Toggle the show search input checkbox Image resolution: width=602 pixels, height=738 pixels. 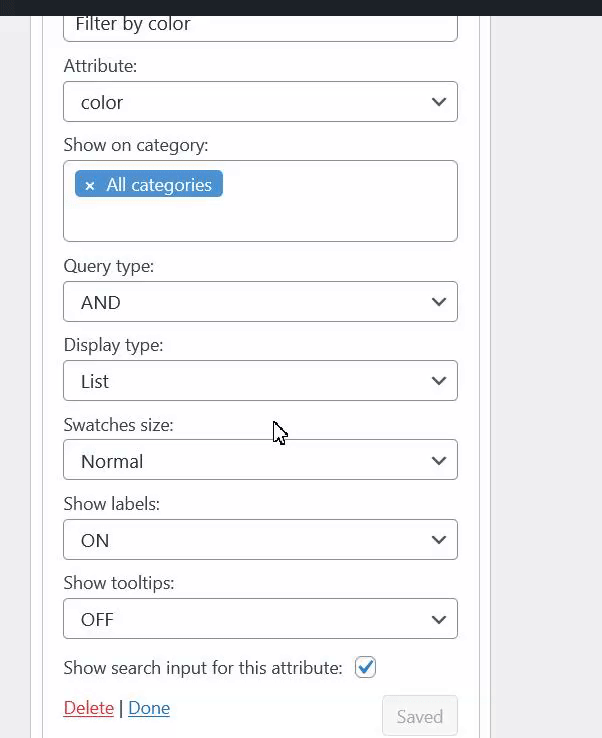point(365,667)
